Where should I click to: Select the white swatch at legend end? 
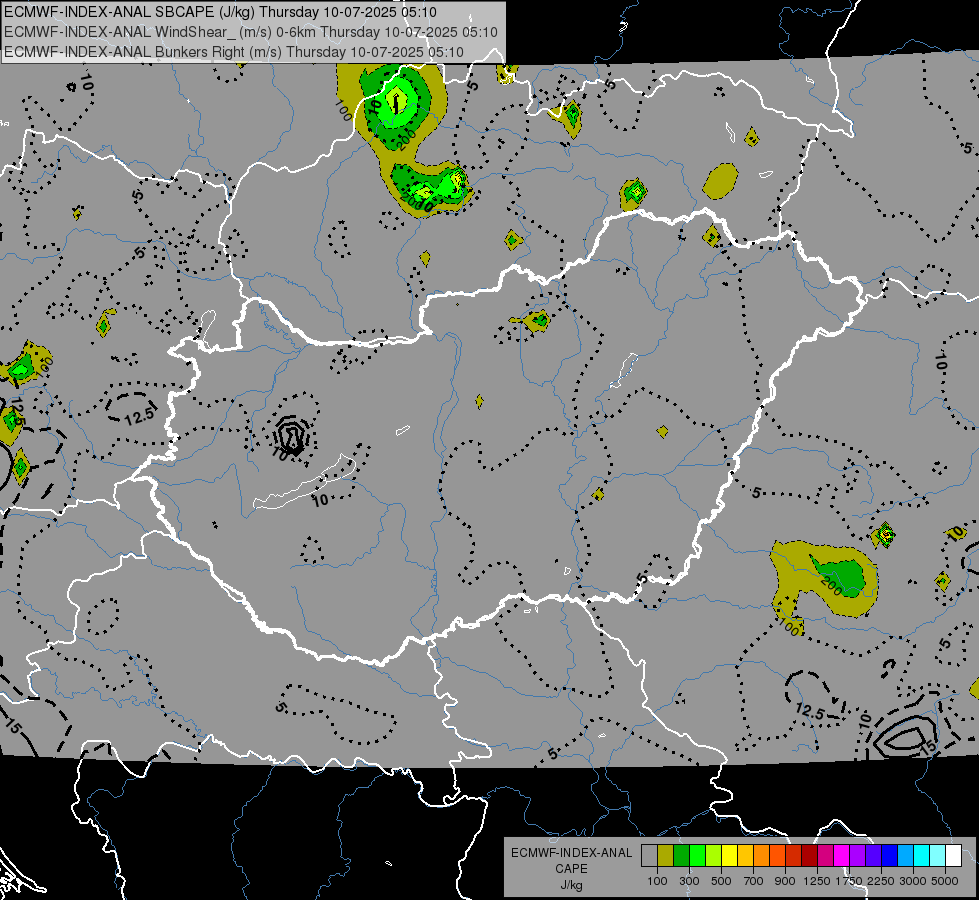click(953, 856)
